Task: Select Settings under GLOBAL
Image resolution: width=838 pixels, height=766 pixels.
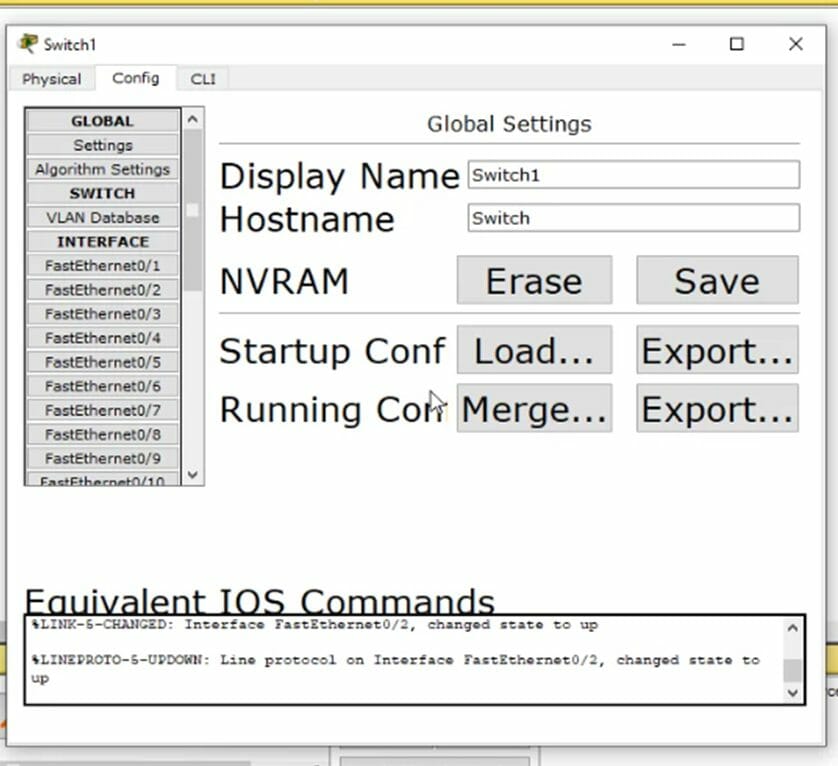Action: point(102,144)
